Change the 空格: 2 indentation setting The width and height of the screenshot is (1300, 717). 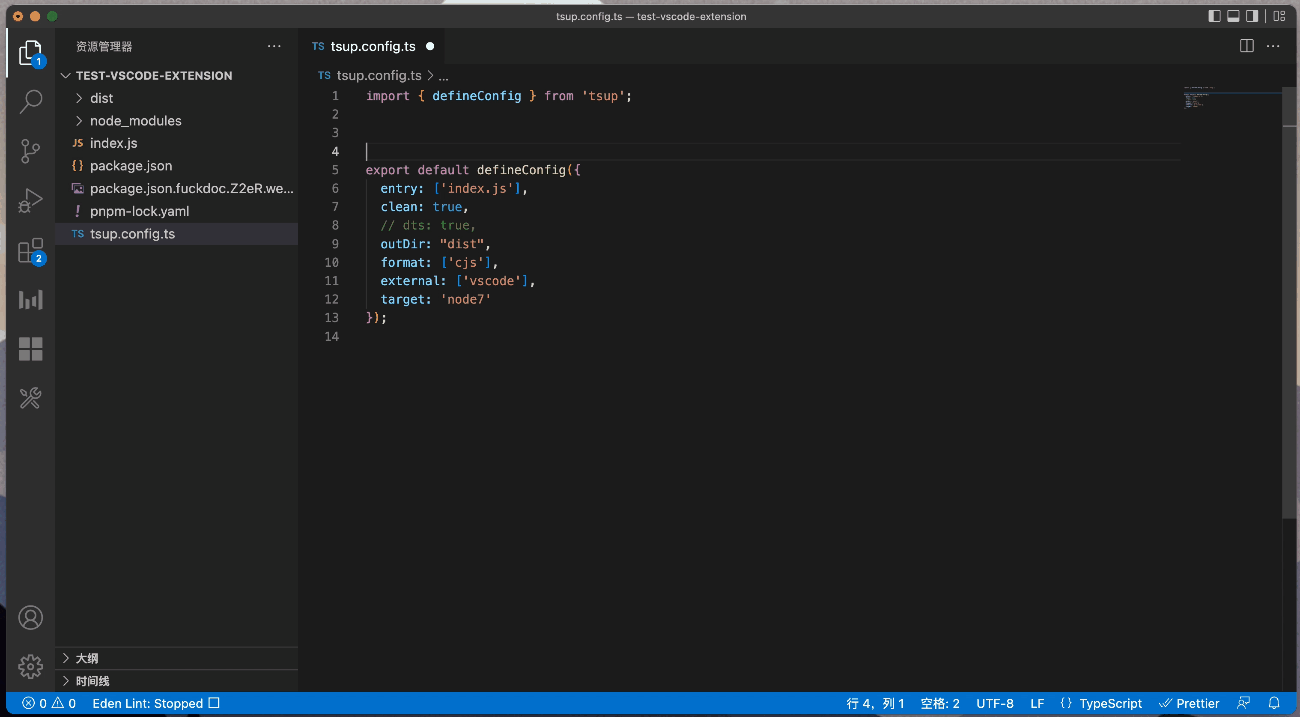coord(940,703)
